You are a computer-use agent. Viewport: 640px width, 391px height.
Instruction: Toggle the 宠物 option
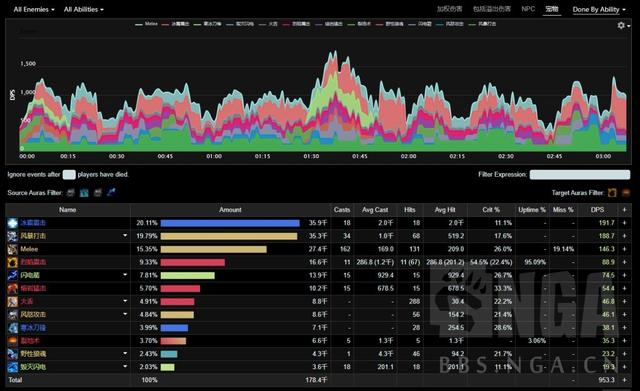tap(552, 9)
